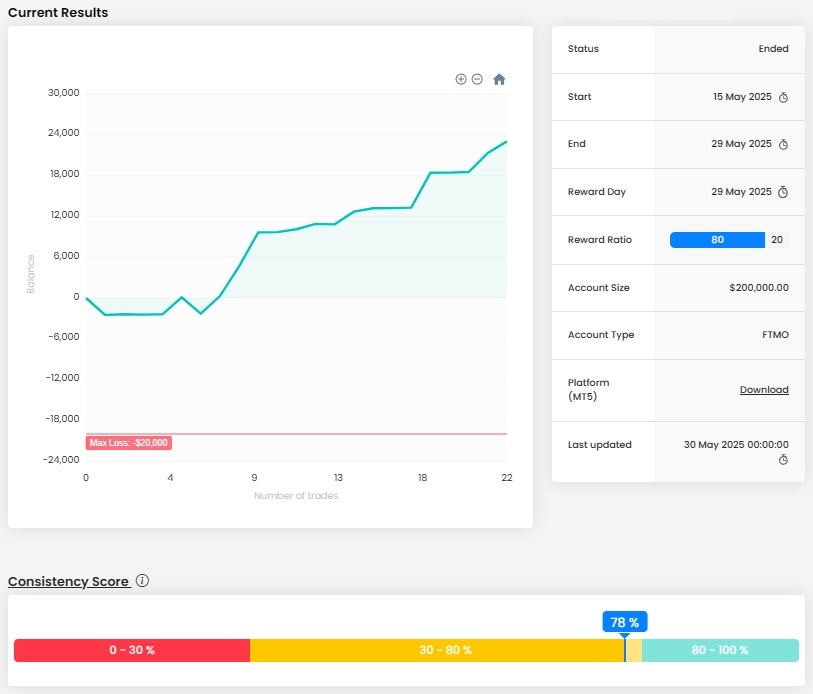Viewport: 813px width, 694px height.
Task: Click the FTMO account type value
Action: pyautogui.click(x=774, y=335)
